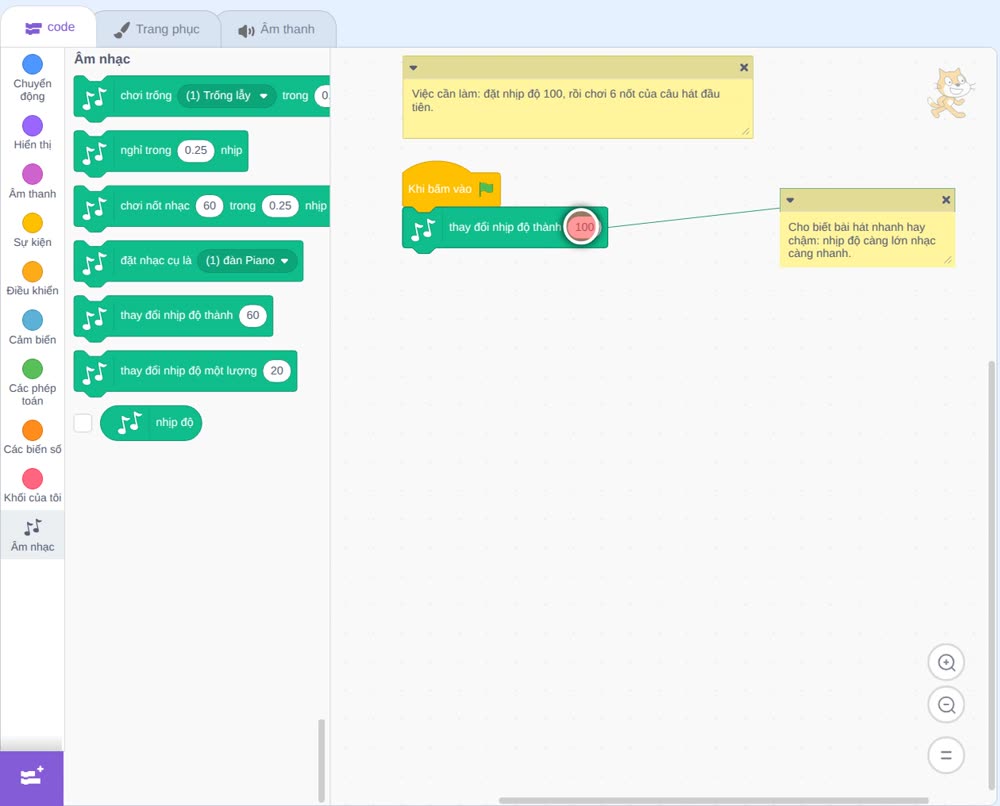Select the Âm thanh category circle

[x=33, y=174]
